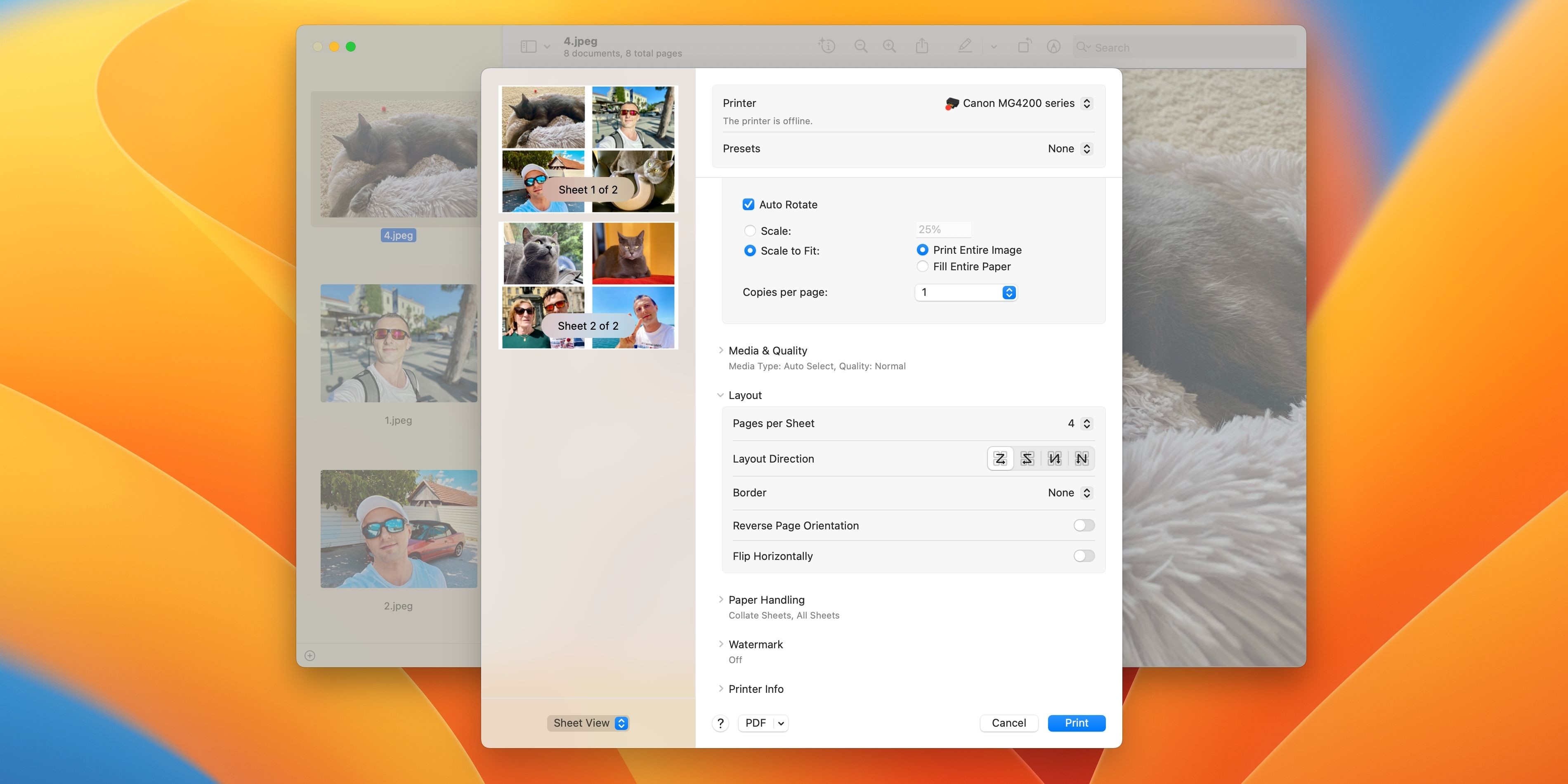Collapse the Layout section

click(721, 395)
